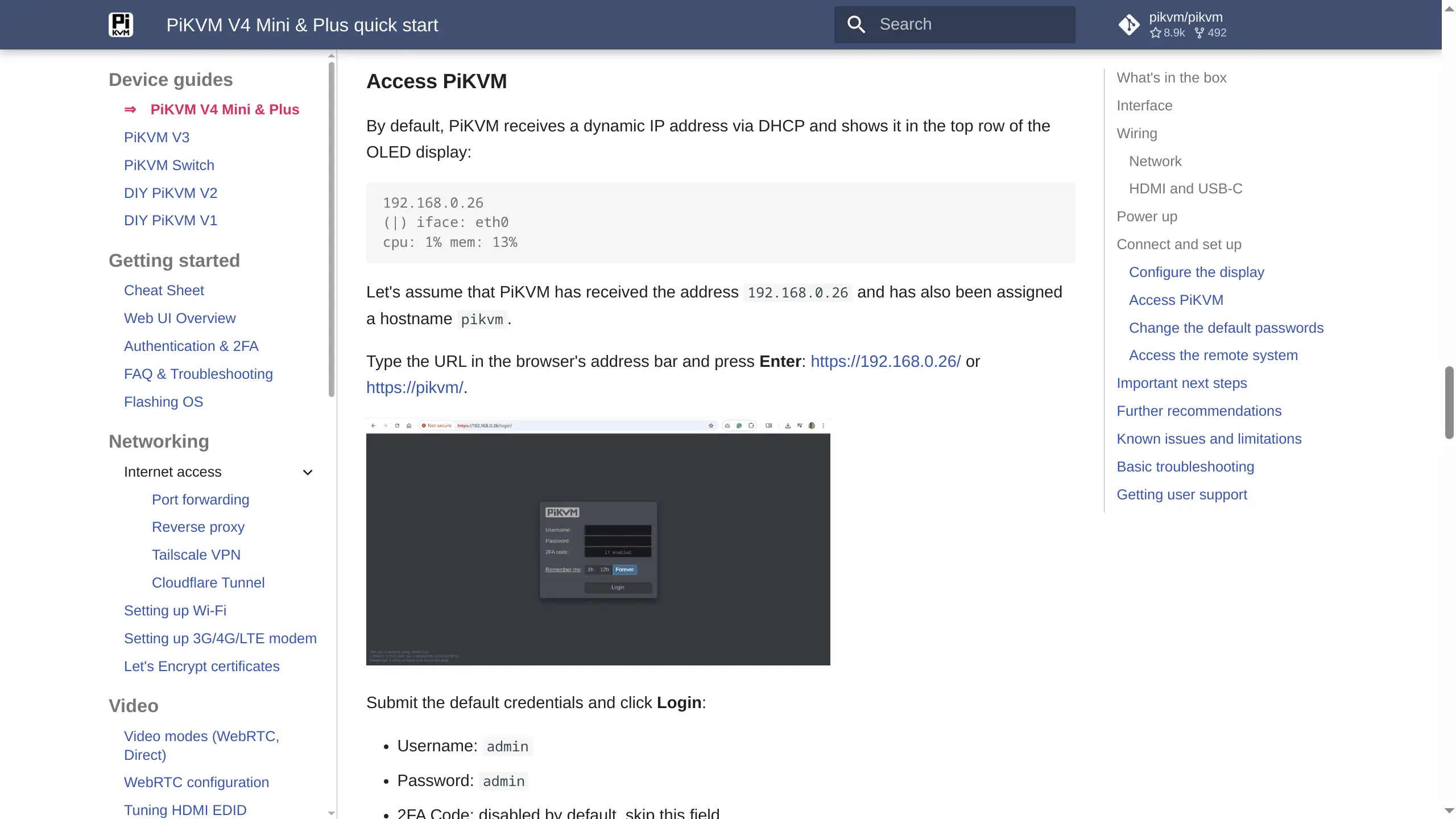The height and width of the screenshot is (819, 1456).
Task: Click the sidebar scroll-down arrow
Action: pyautogui.click(x=332, y=813)
